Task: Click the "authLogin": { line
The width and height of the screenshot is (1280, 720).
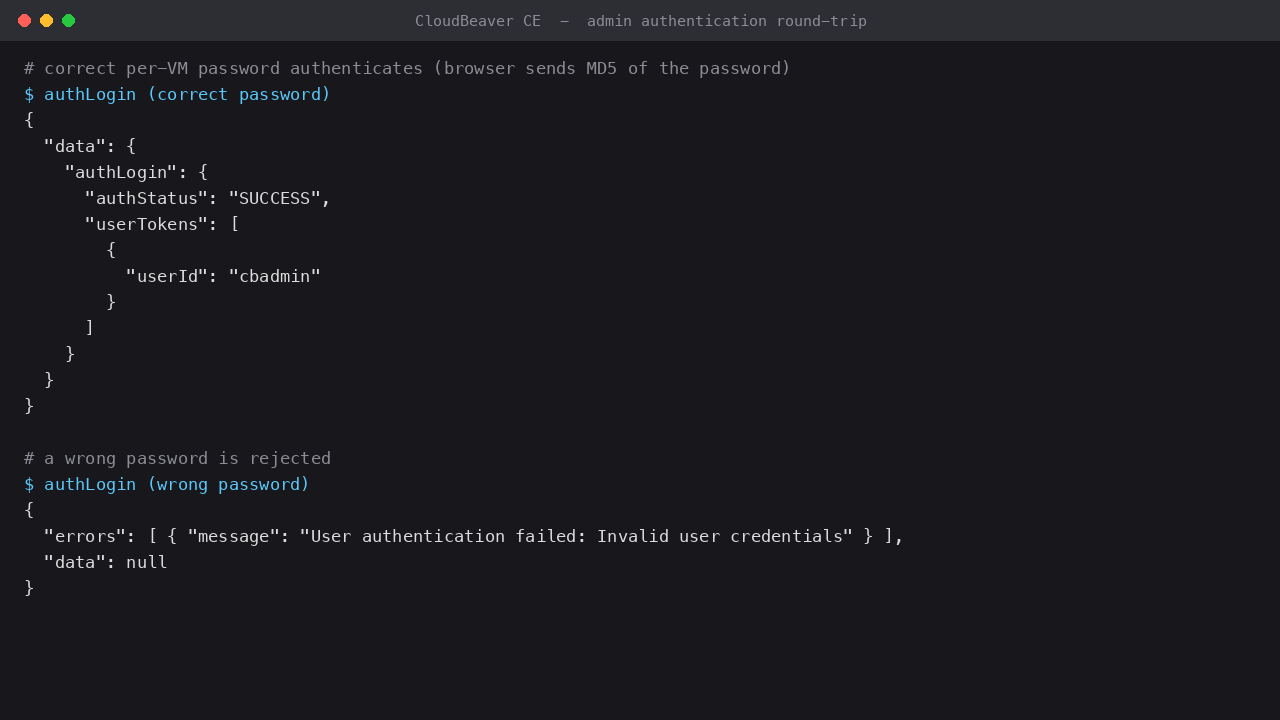Action: [x=136, y=172]
